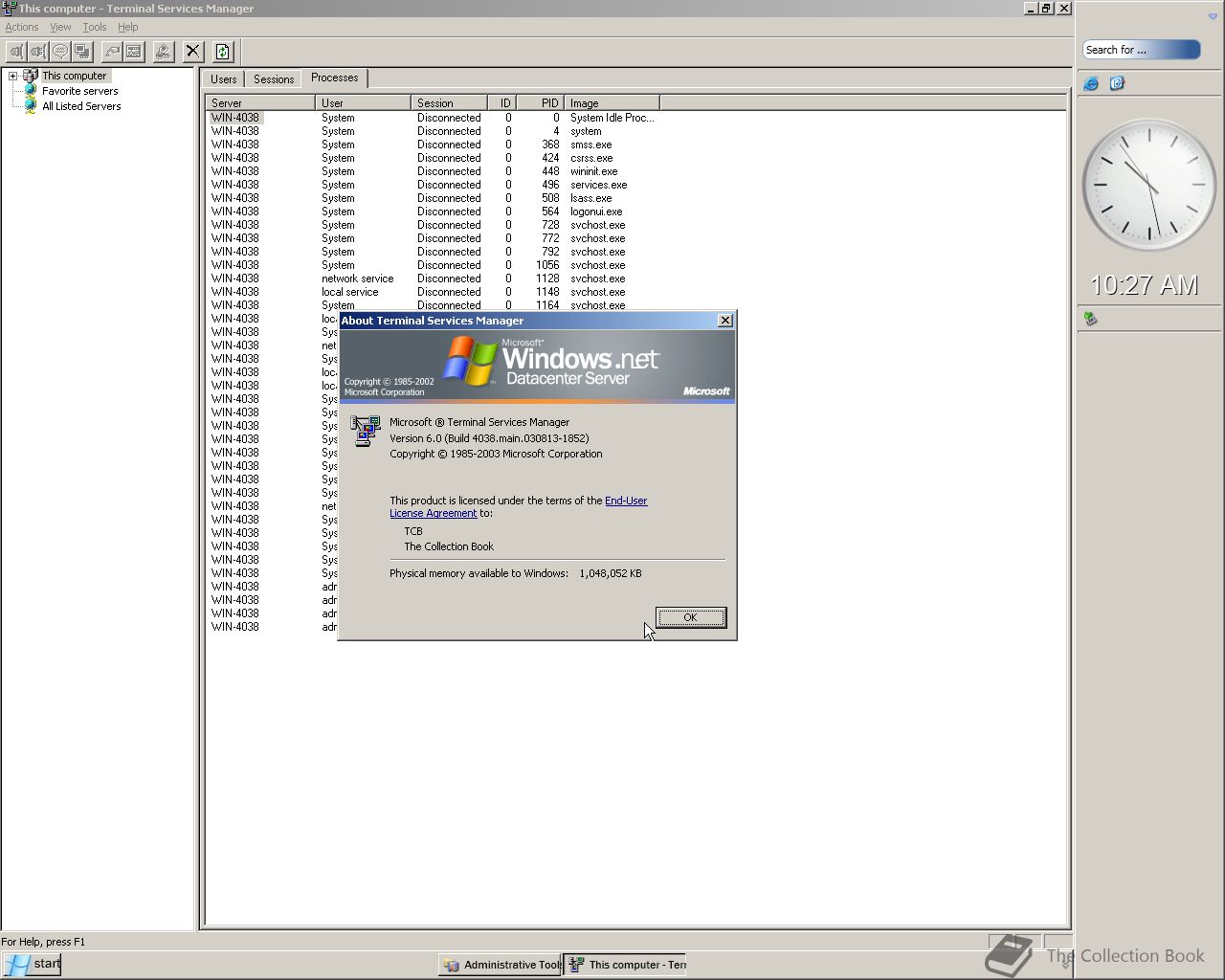The width and height of the screenshot is (1225, 980).
Task: Click the green Refresh toolbar icon
Action: pyautogui.click(x=223, y=52)
